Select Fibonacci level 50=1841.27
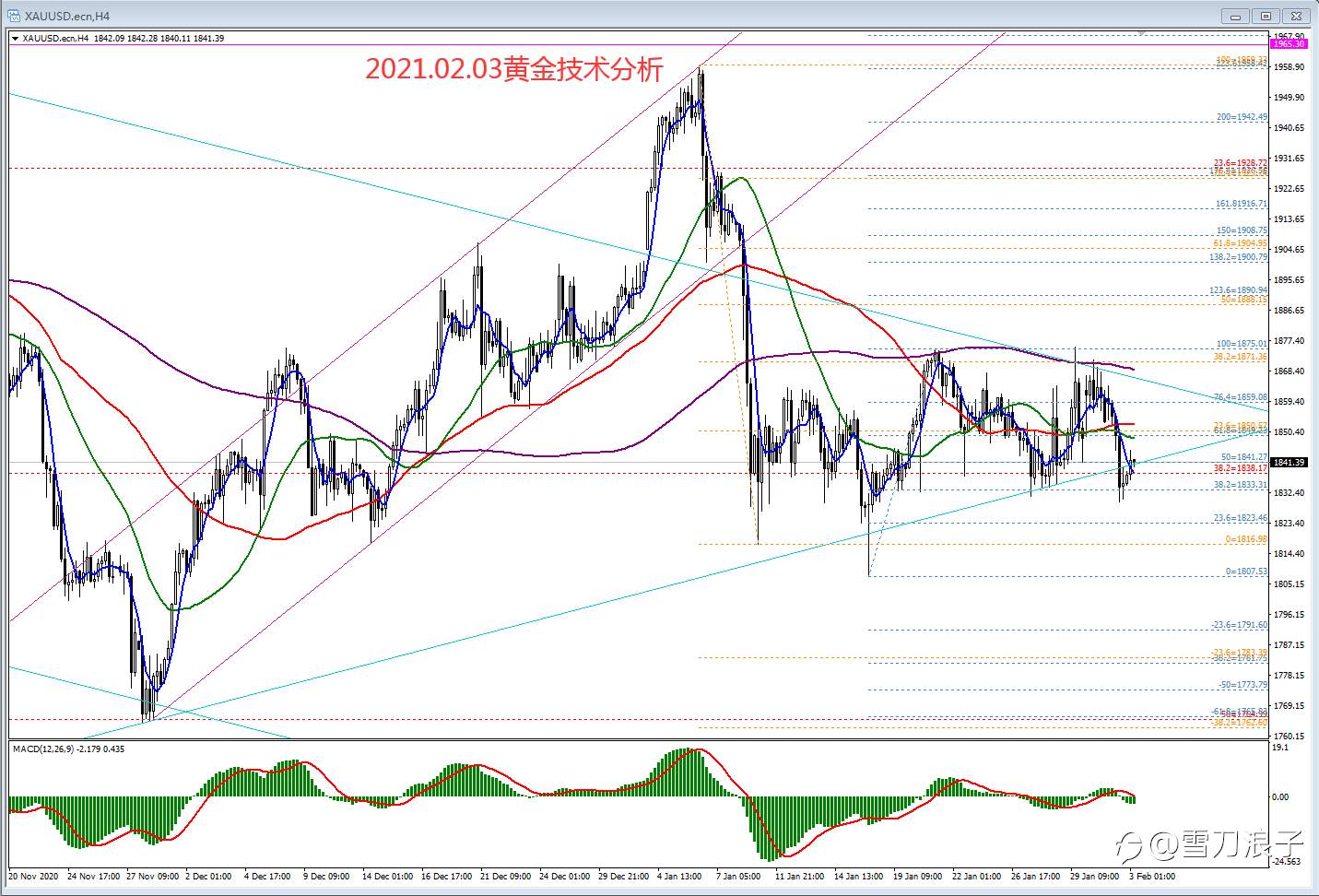Viewport: 1319px width, 896px height. point(1244,456)
